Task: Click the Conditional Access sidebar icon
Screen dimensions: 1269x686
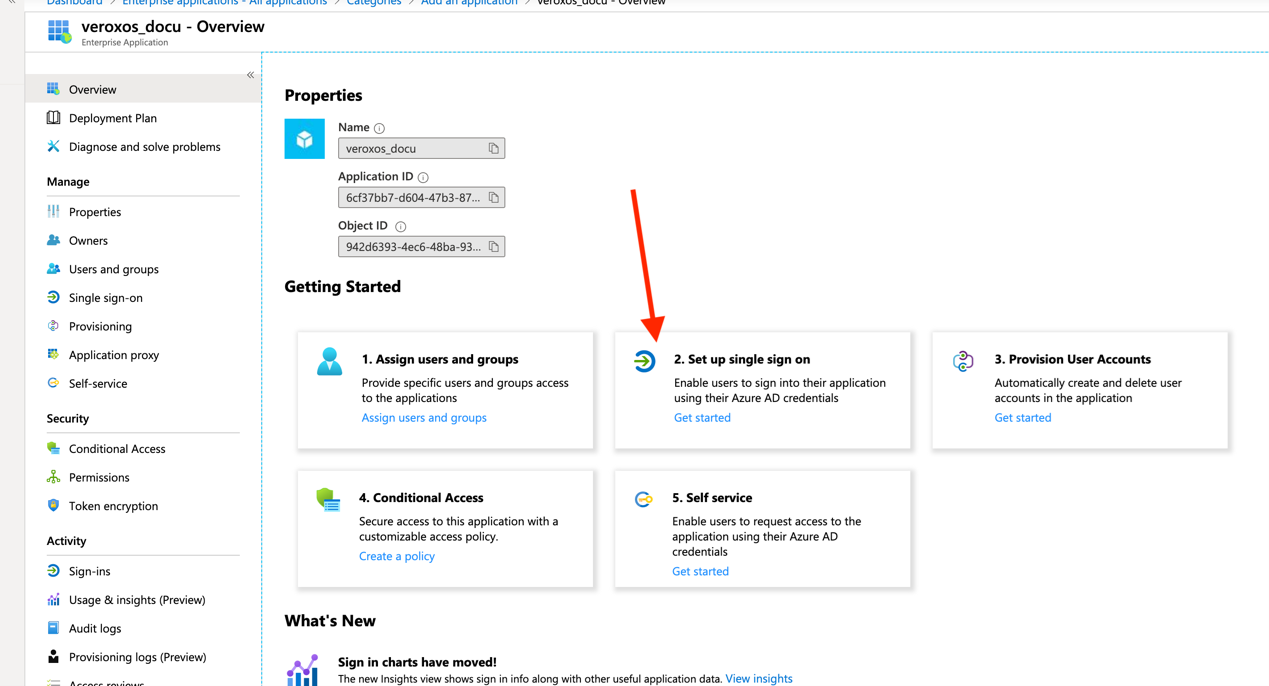Action: point(54,449)
